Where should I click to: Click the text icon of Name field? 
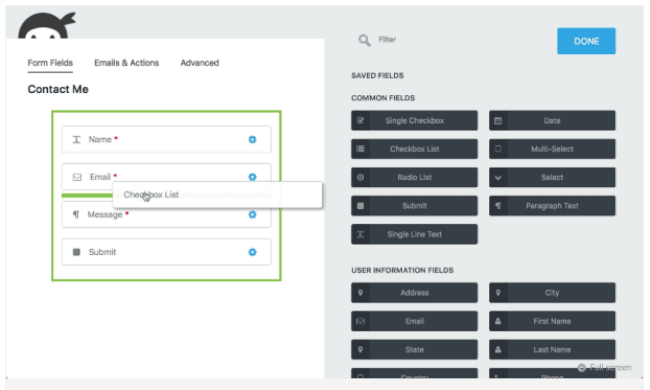76,140
